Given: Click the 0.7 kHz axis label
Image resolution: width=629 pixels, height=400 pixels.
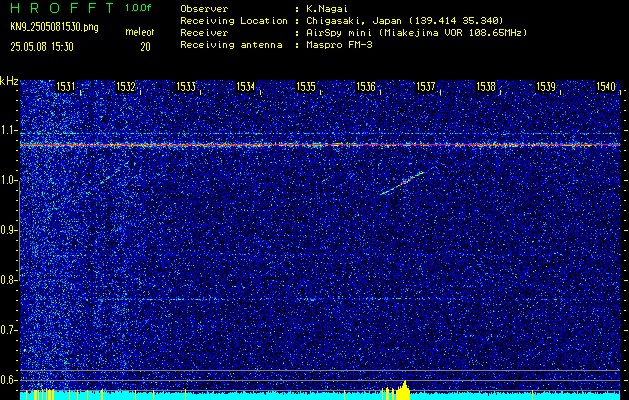Looking at the screenshot, I should tap(8, 330).
